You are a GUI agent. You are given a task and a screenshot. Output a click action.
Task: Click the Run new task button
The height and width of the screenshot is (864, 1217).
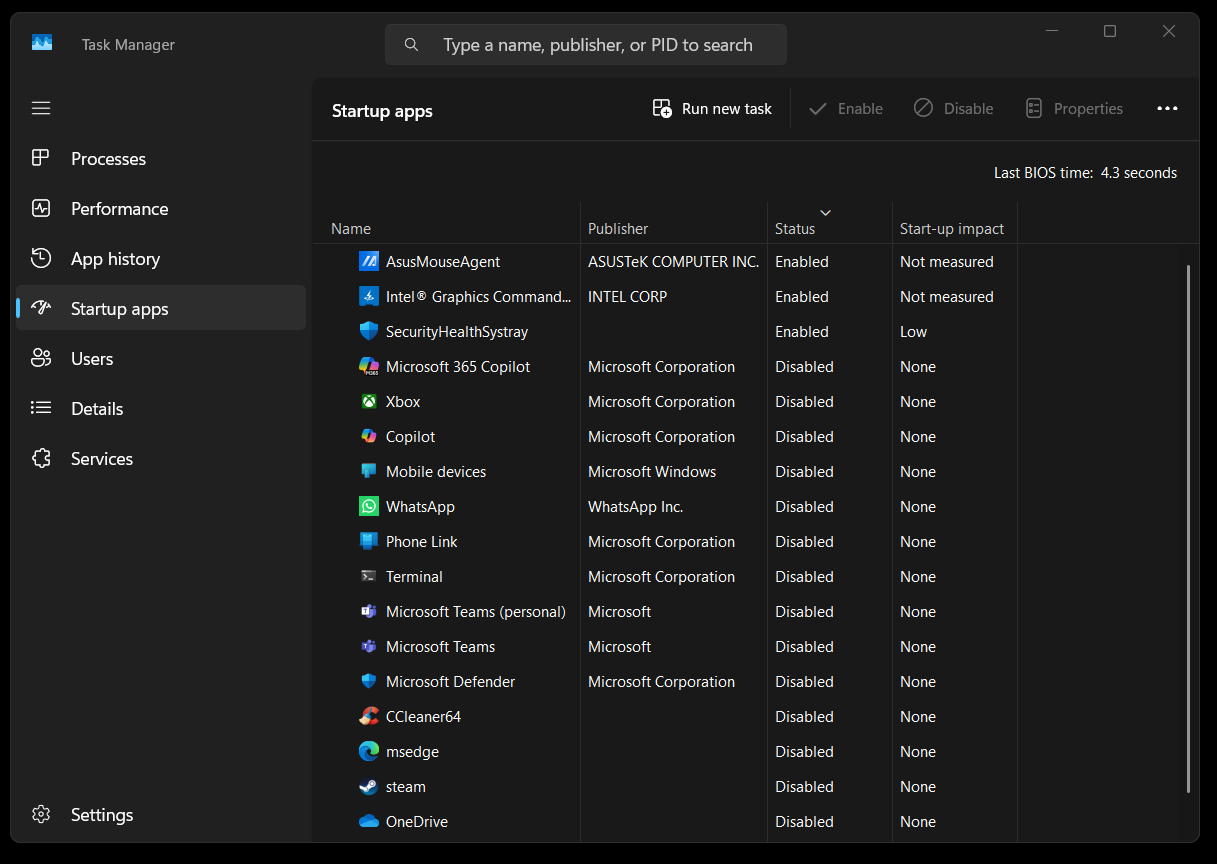[x=712, y=109]
